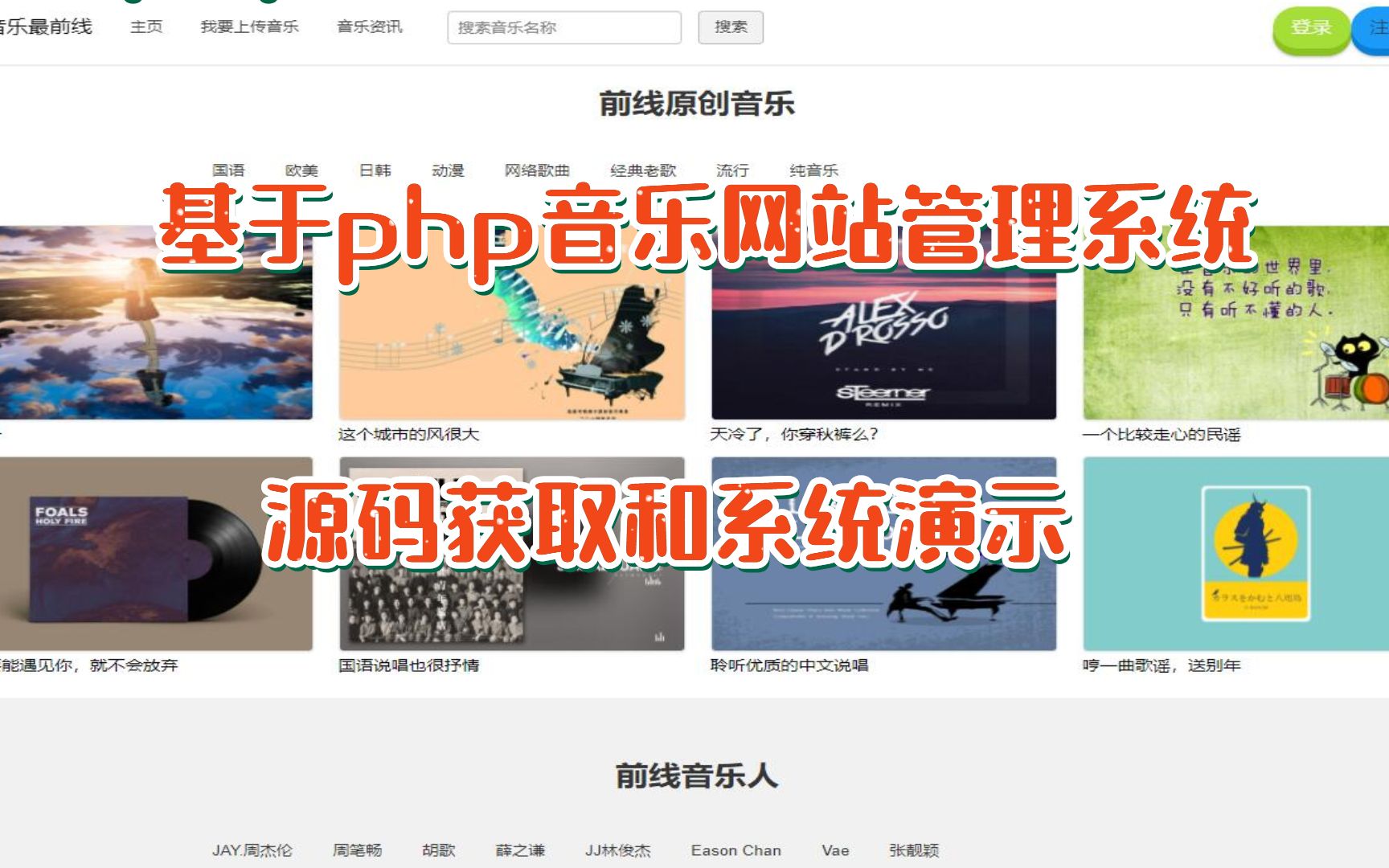Open the piano cover above 这个城市的风很大
1389x868 pixels.
(x=512, y=322)
